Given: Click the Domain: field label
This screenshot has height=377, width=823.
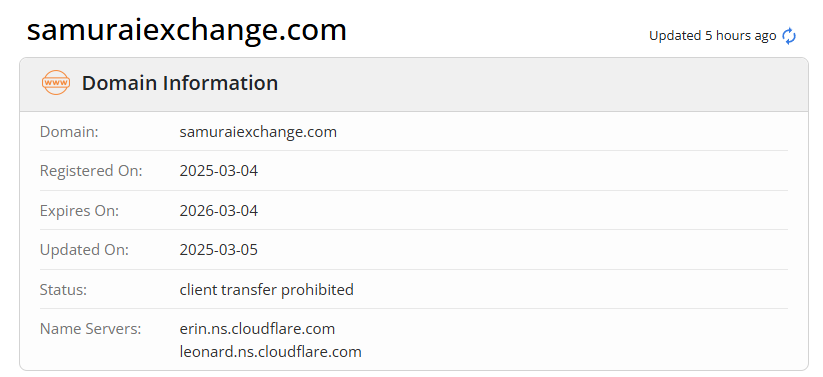Looking at the screenshot, I should coord(69,131).
